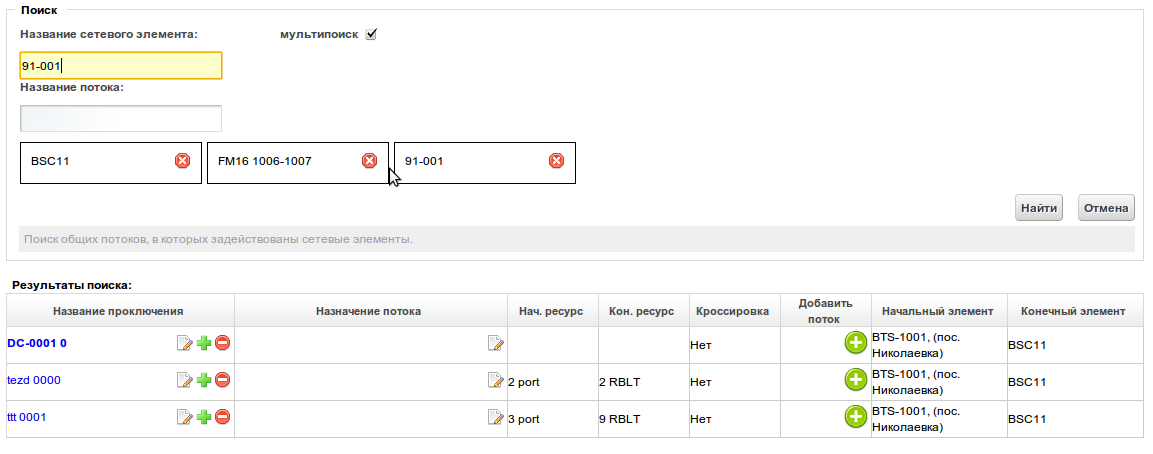Click the Кроссировка column header
Viewport: 1153px width, 454px height.
point(732,311)
